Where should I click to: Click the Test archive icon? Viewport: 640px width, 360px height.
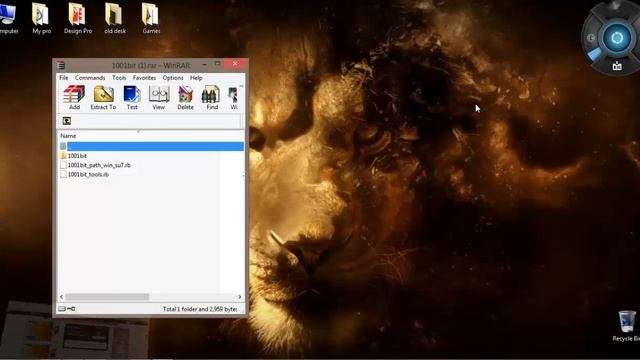point(132,97)
